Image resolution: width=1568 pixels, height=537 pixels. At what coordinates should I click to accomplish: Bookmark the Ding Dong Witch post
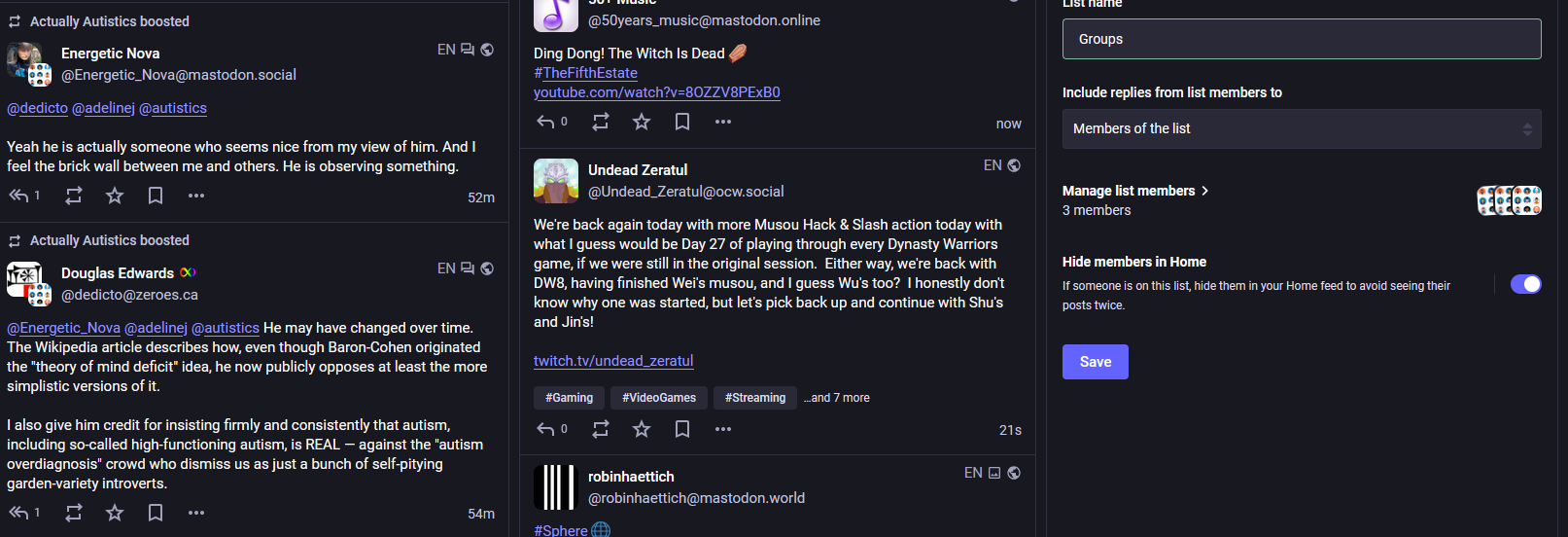(x=682, y=122)
